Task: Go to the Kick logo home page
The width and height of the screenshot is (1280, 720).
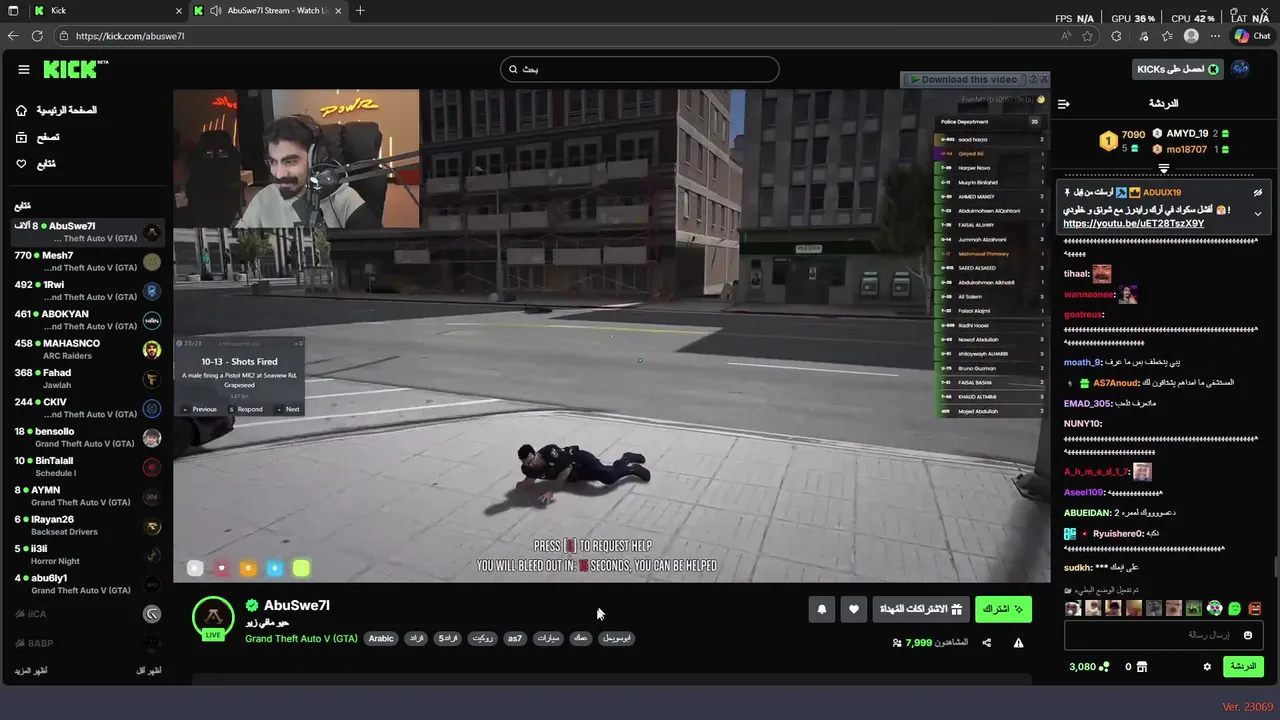Action: point(75,69)
